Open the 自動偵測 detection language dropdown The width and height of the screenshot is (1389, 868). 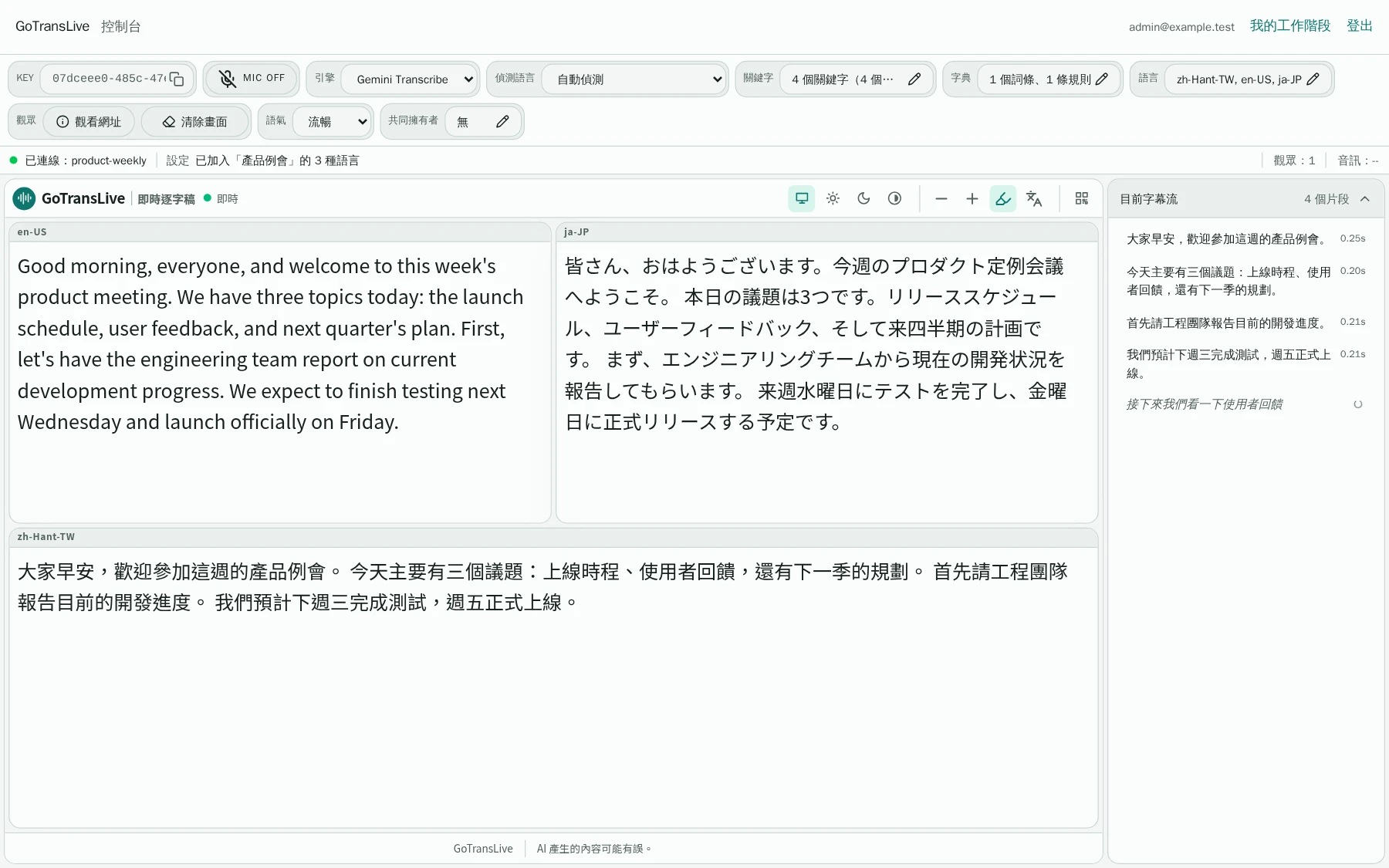(634, 79)
